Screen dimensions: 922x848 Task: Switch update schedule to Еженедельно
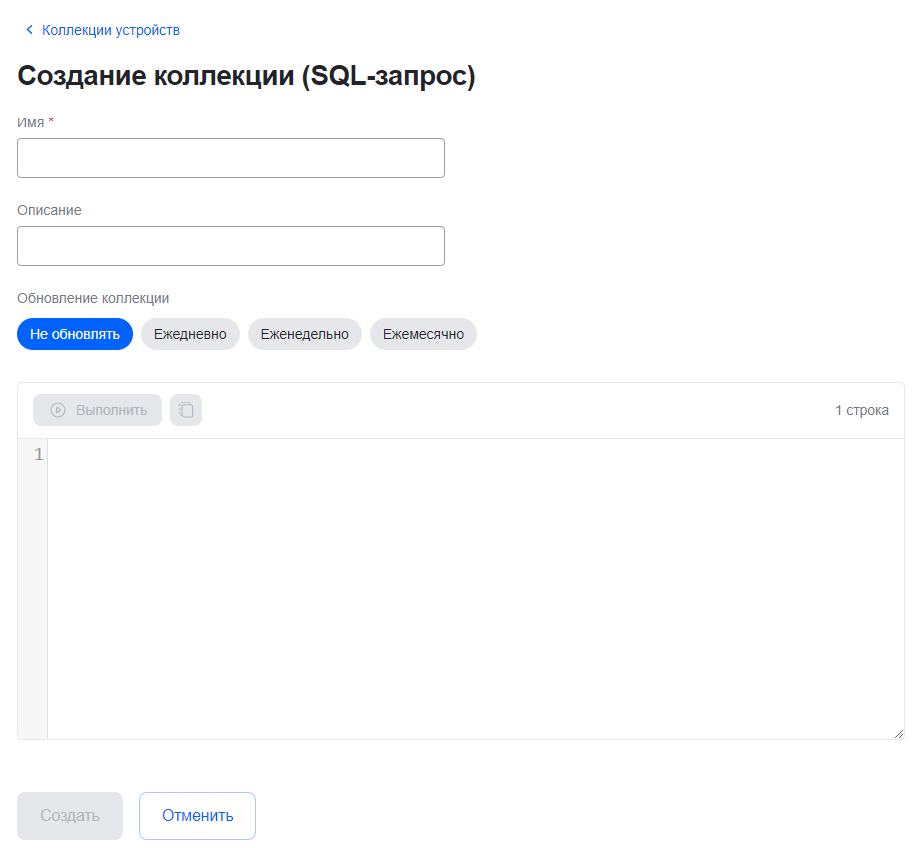point(305,334)
